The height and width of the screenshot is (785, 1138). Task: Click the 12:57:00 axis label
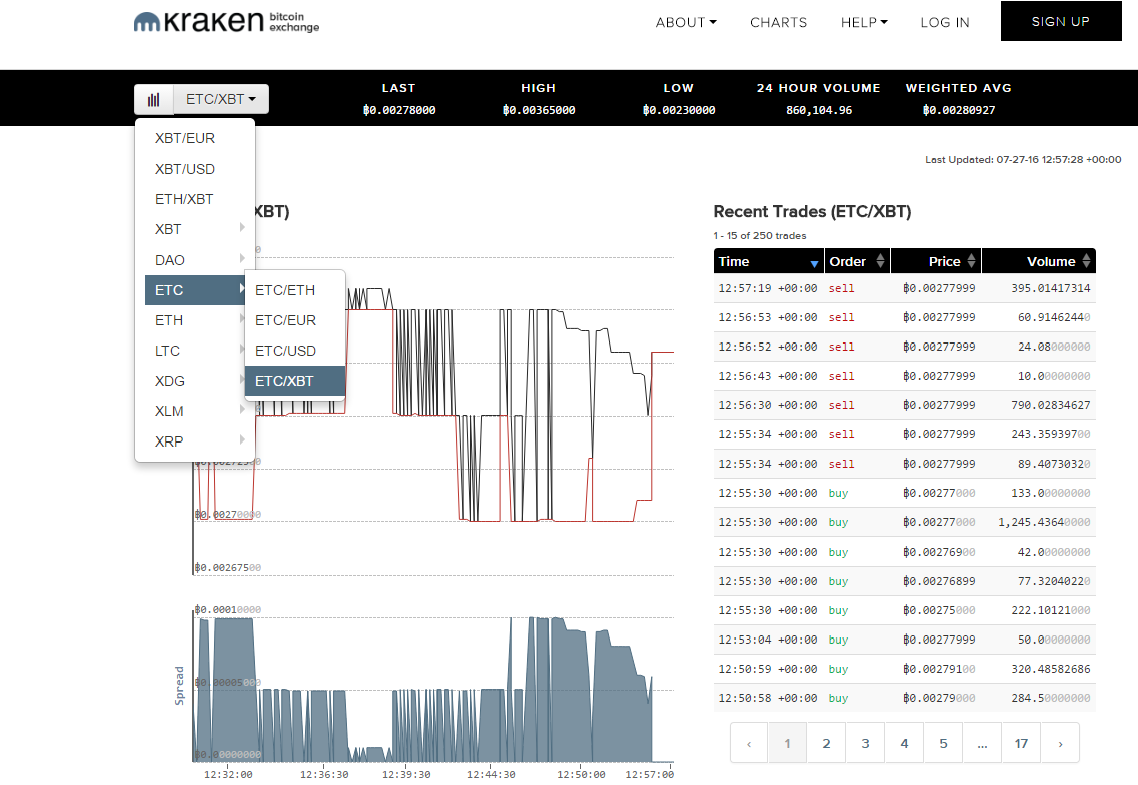pos(650,775)
